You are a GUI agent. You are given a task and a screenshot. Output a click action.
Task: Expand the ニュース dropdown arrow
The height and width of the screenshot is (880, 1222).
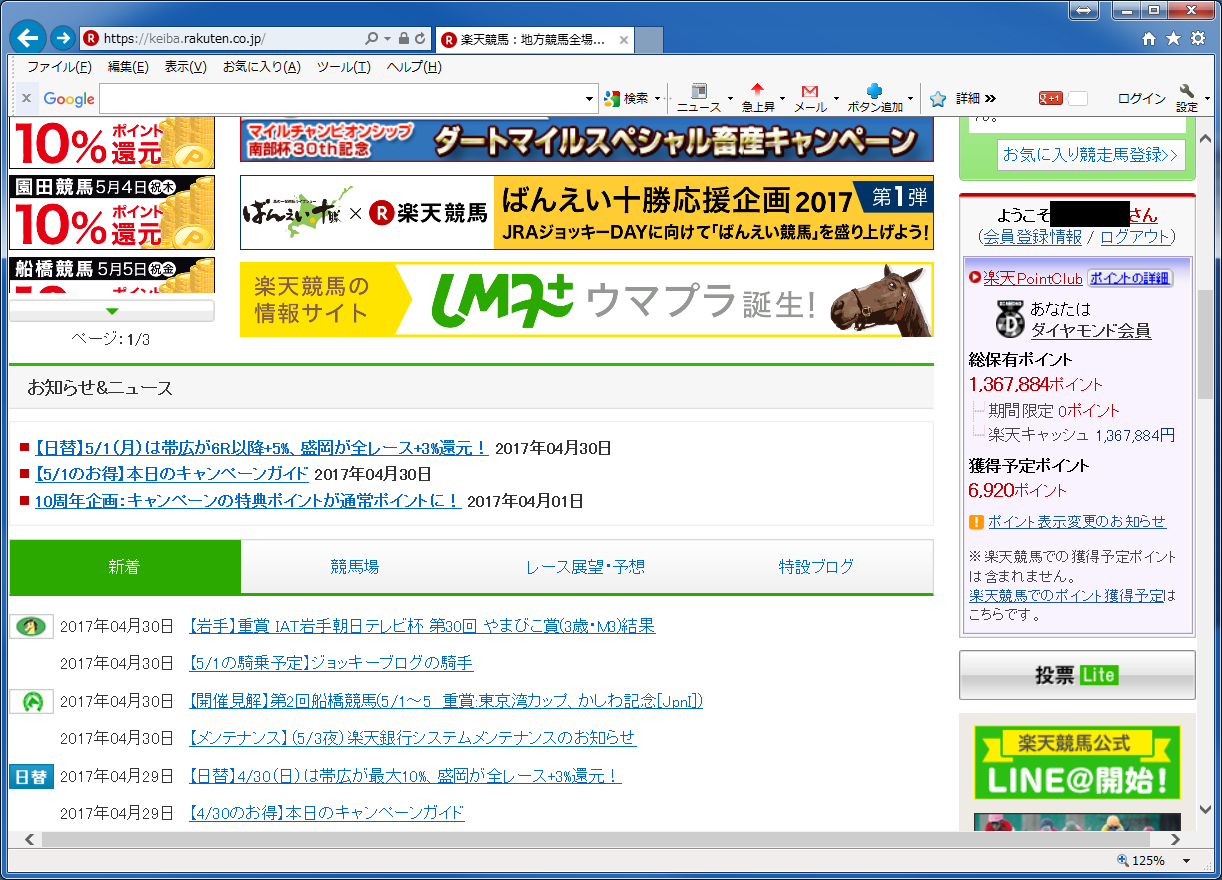730,99
